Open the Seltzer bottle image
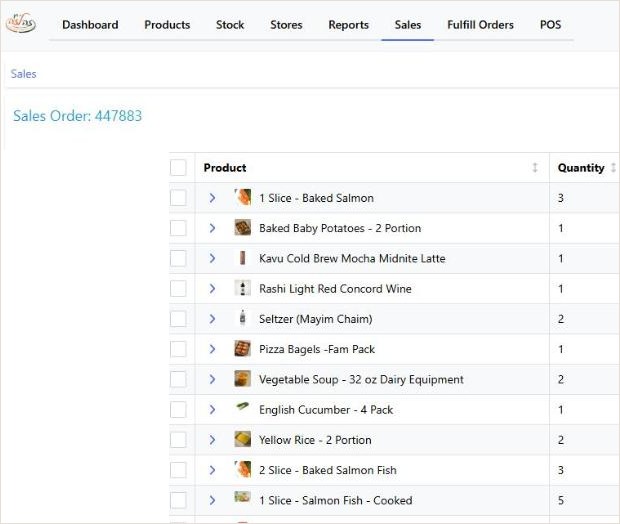Viewport: 620px width, 524px height. pyautogui.click(x=242, y=318)
